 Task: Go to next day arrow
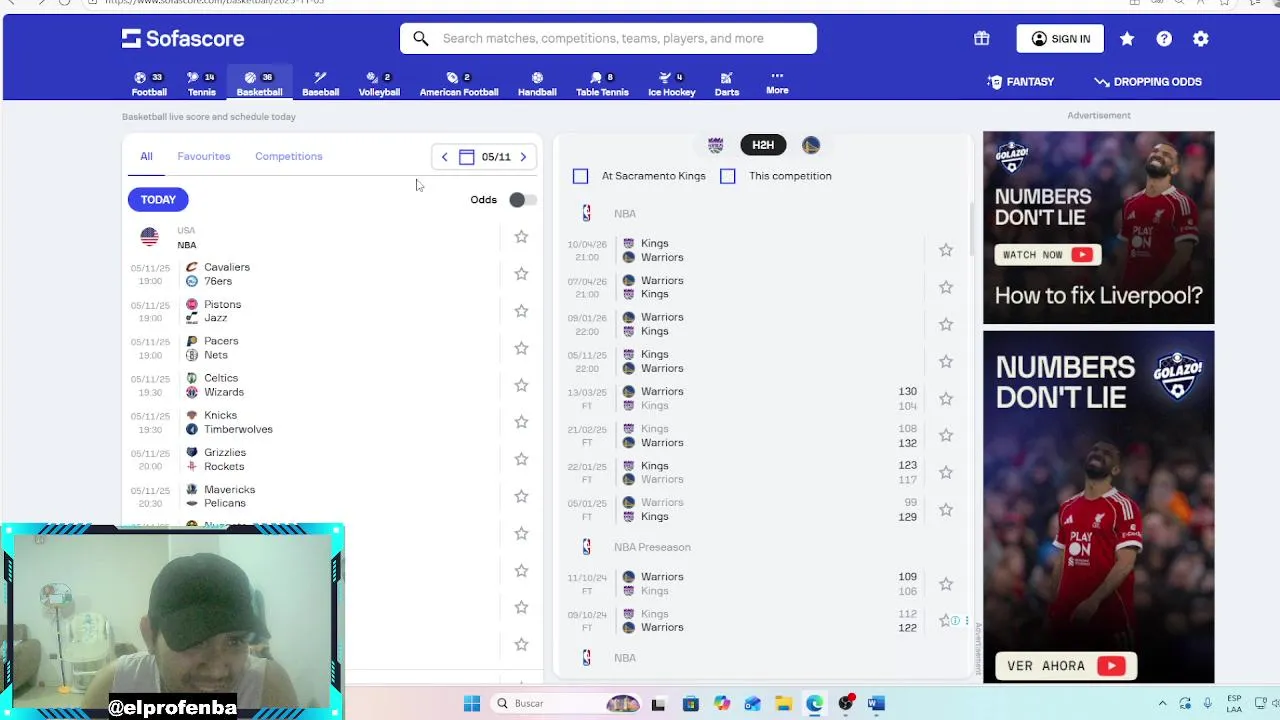point(523,157)
